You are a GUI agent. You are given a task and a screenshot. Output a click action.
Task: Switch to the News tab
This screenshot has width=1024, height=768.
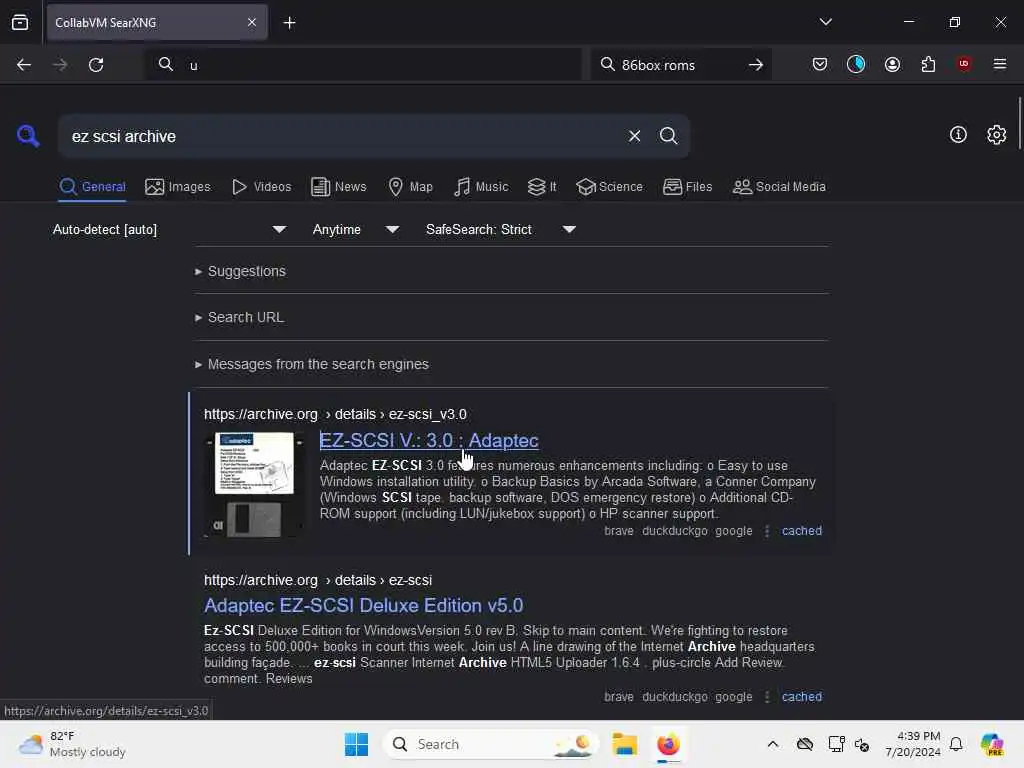pos(338,187)
